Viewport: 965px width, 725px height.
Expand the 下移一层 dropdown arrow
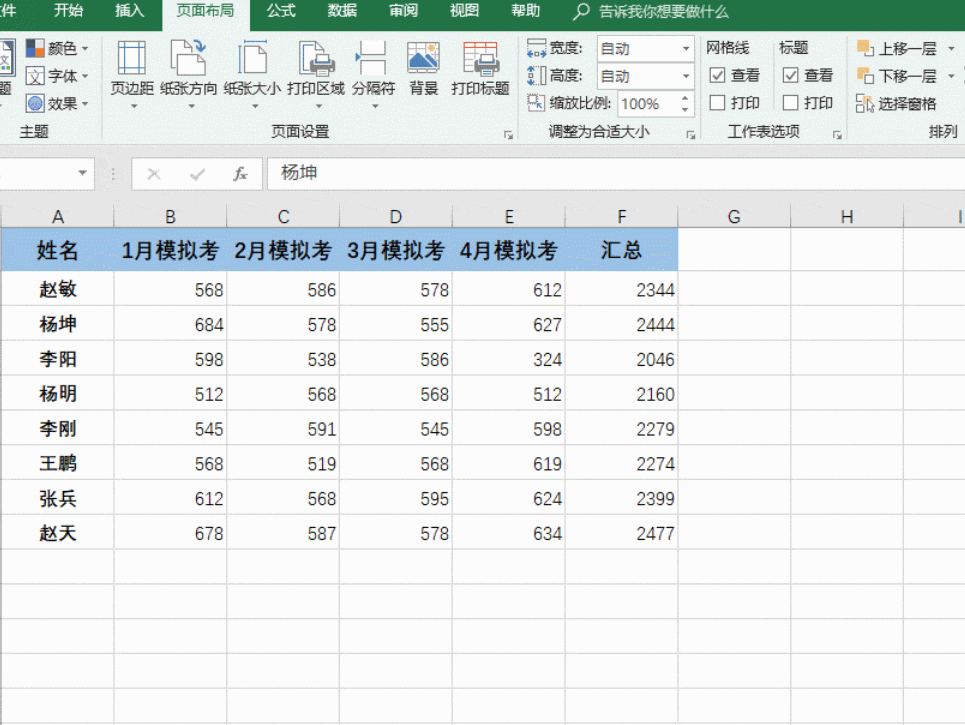click(x=951, y=76)
